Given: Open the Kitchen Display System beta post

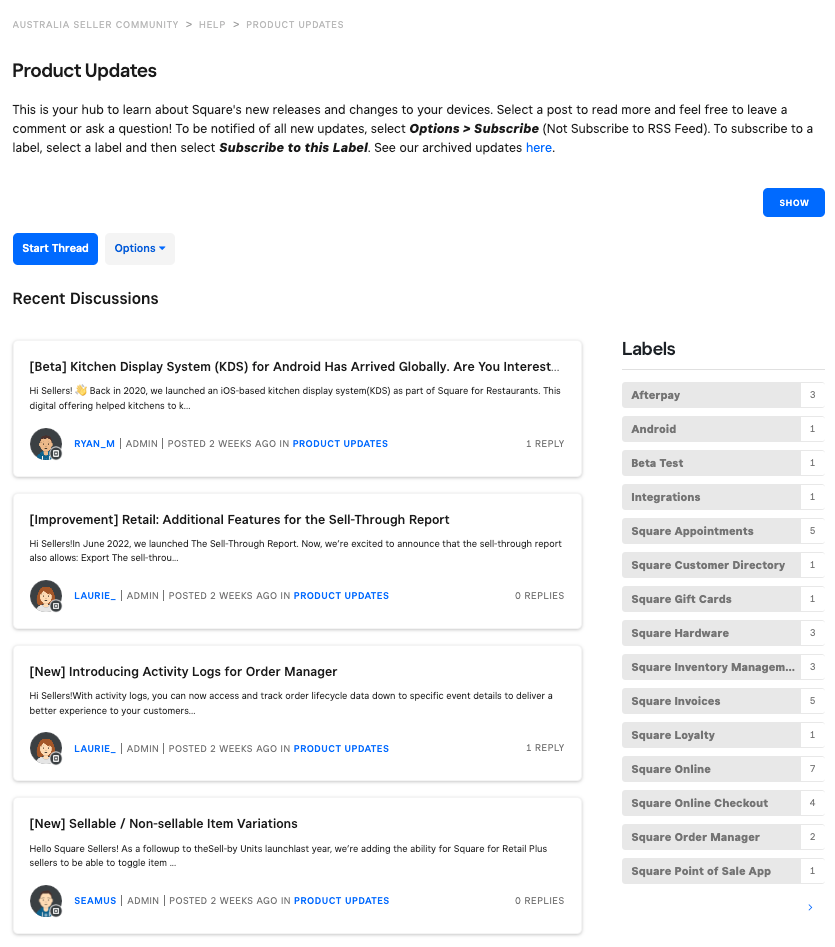Looking at the screenshot, I should pyautogui.click(x=294, y=367).
